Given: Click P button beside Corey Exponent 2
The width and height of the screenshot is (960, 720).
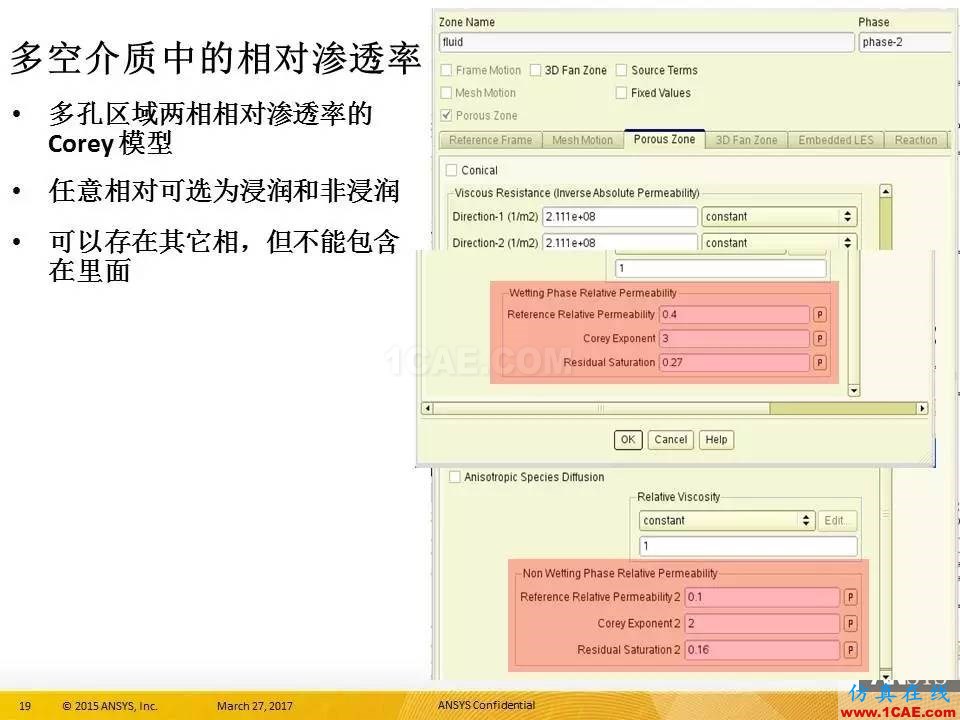Looking at the screenshot, I should (850, 623).
